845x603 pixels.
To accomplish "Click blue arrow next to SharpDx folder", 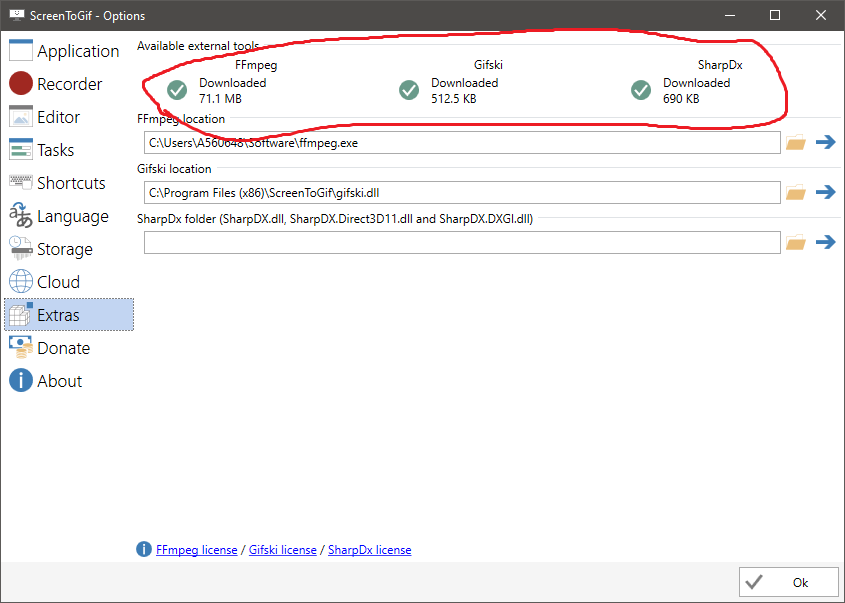I will click(826, 242).
